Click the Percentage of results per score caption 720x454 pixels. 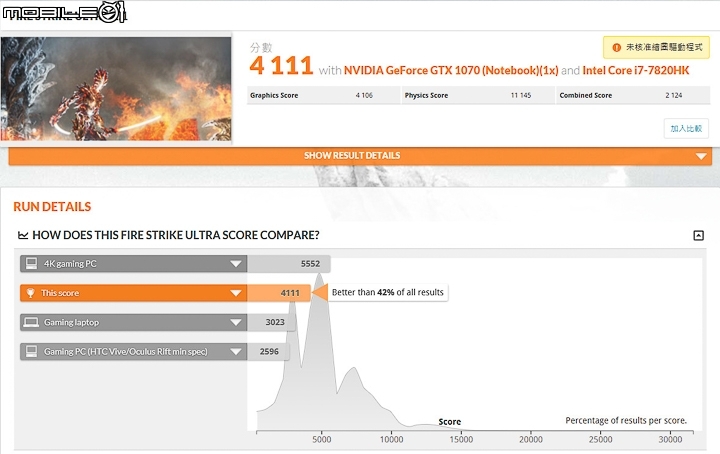(x=626, y=421)
